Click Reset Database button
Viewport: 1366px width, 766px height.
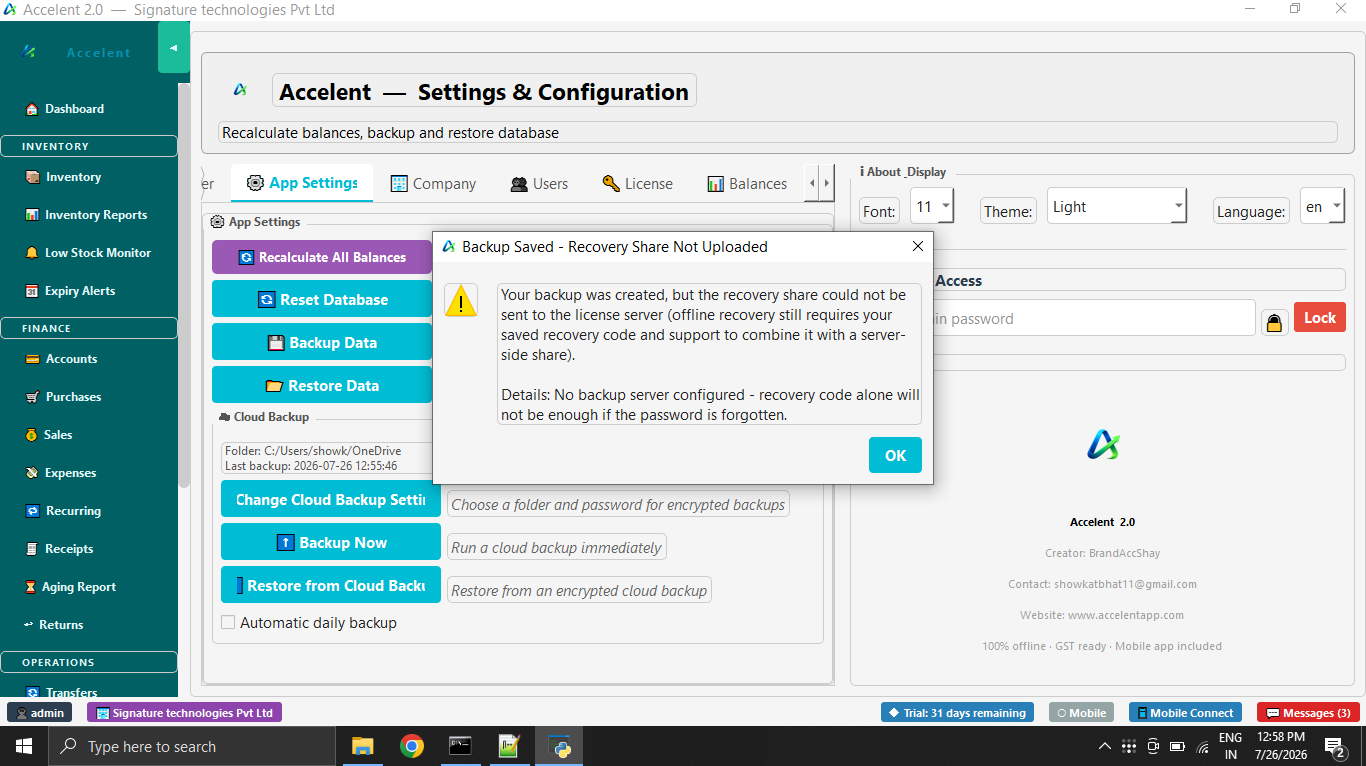click(x=322, y=299)
